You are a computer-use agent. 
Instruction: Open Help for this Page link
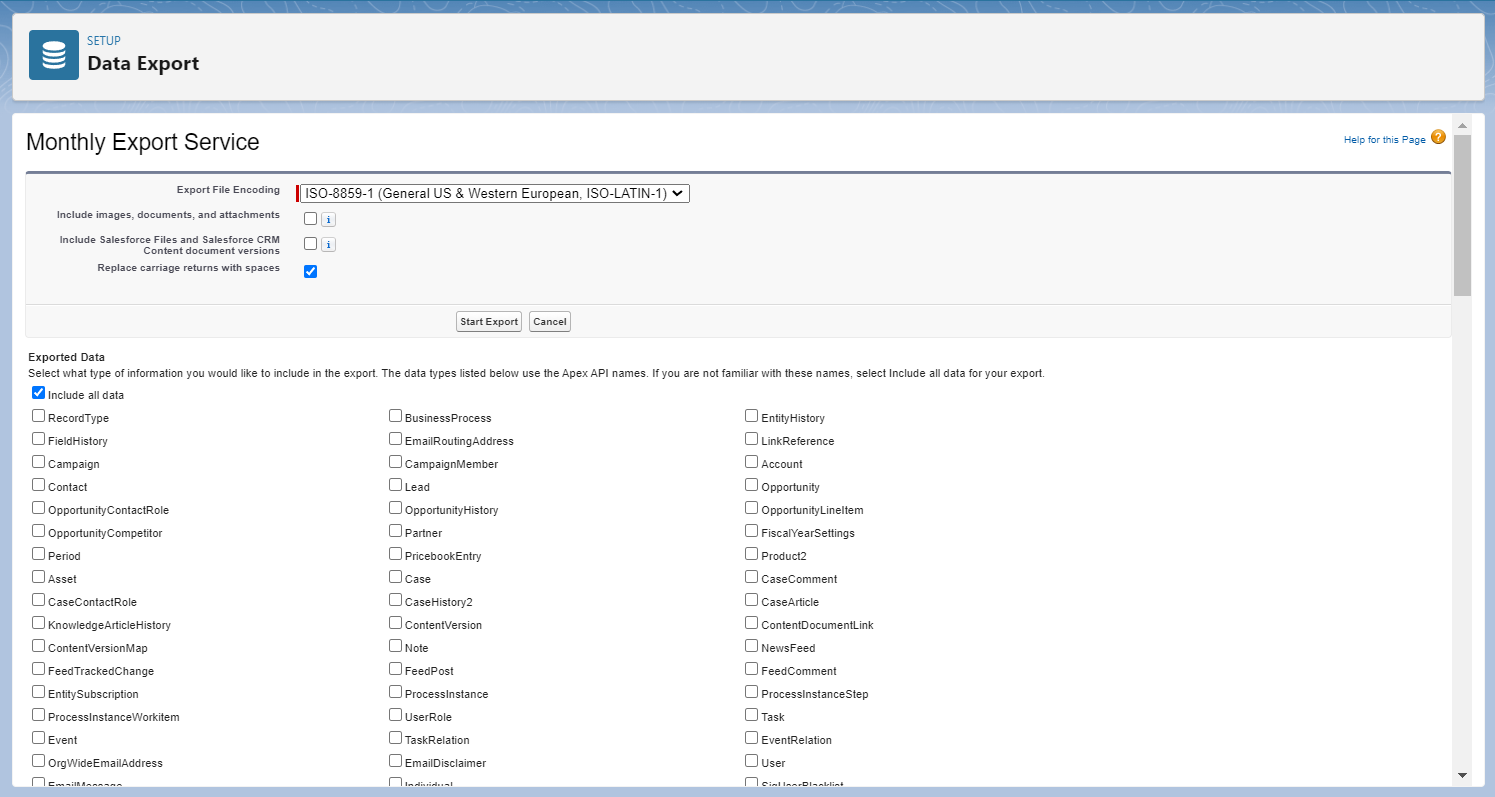tap(1385, 140)
